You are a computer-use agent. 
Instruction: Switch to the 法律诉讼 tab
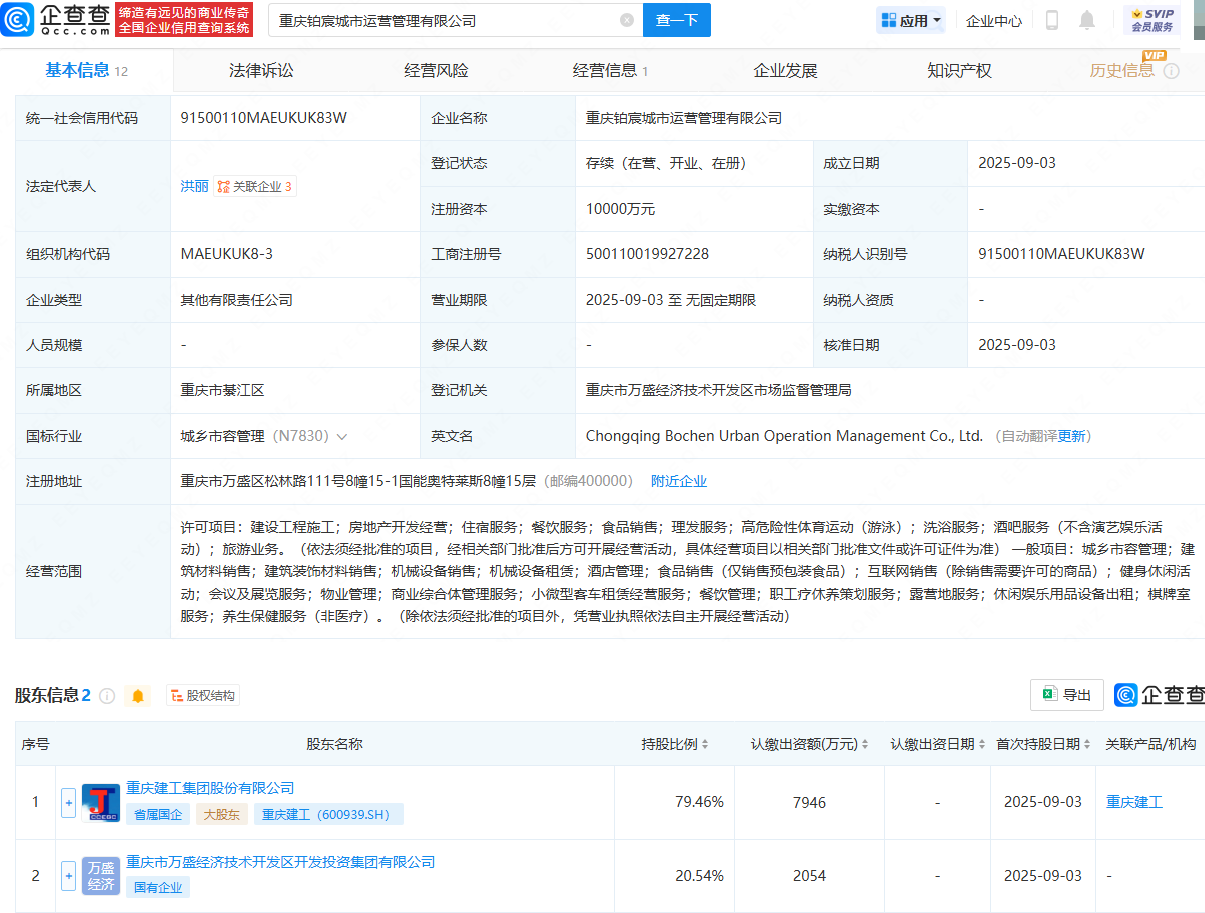[x=261, y=71]
